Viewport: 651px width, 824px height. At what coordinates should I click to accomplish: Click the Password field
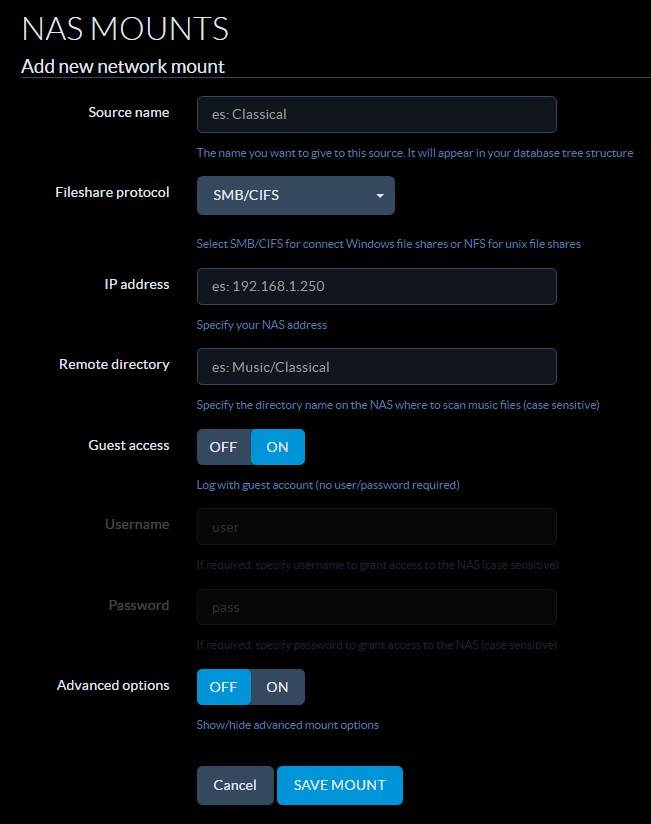click(376, 607)
